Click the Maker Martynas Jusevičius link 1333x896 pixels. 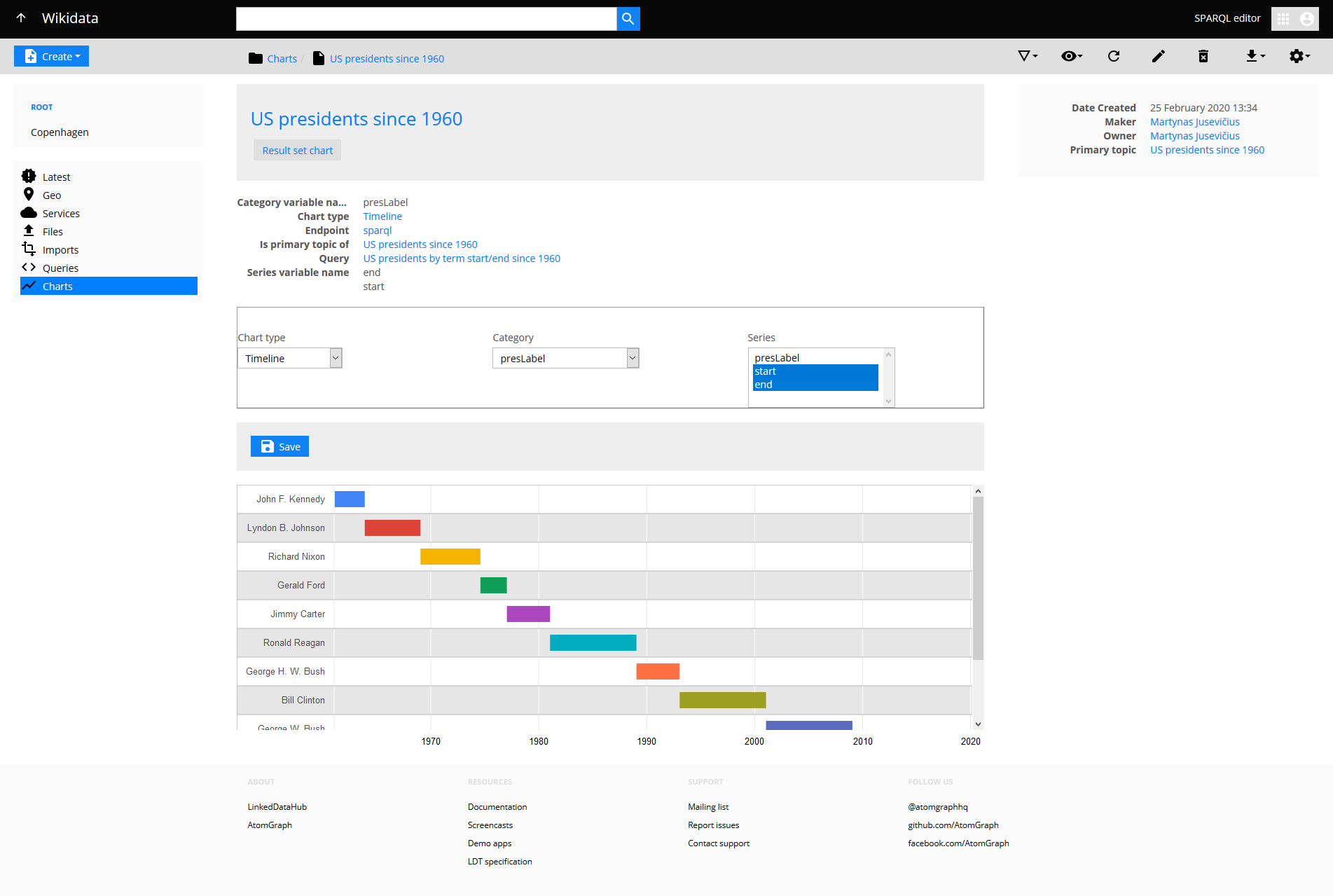(1194, 121)
